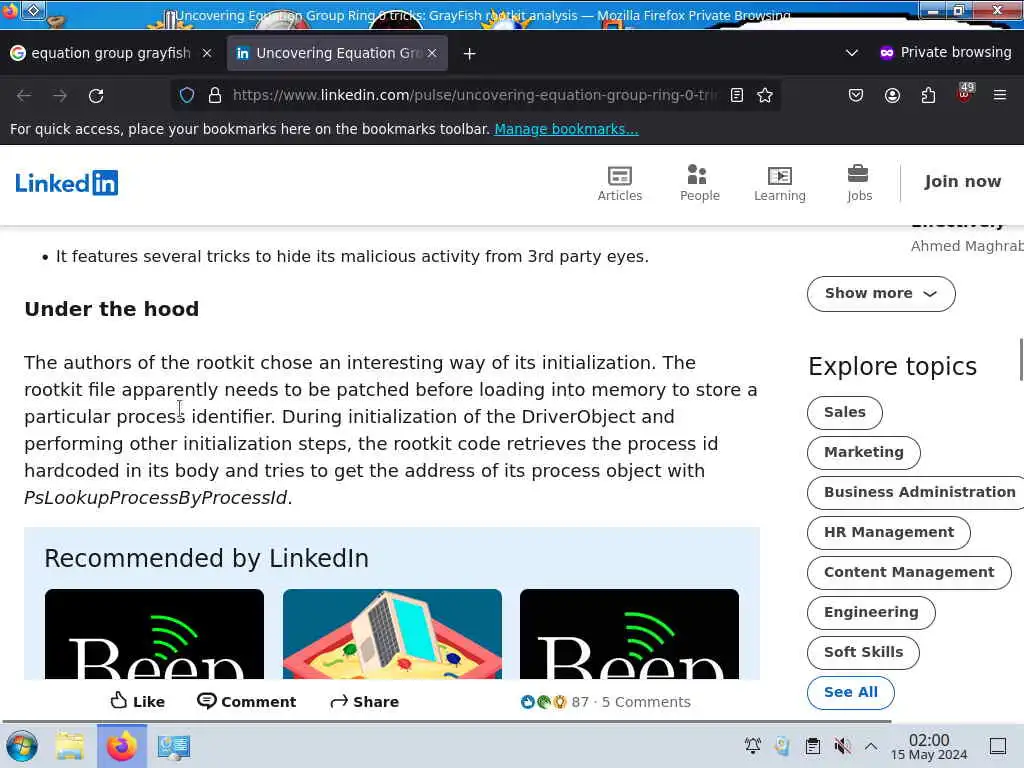1024x768 pixels.
Task: Expand hidden system tray icons chevron
Action: [x=871, y=746]
